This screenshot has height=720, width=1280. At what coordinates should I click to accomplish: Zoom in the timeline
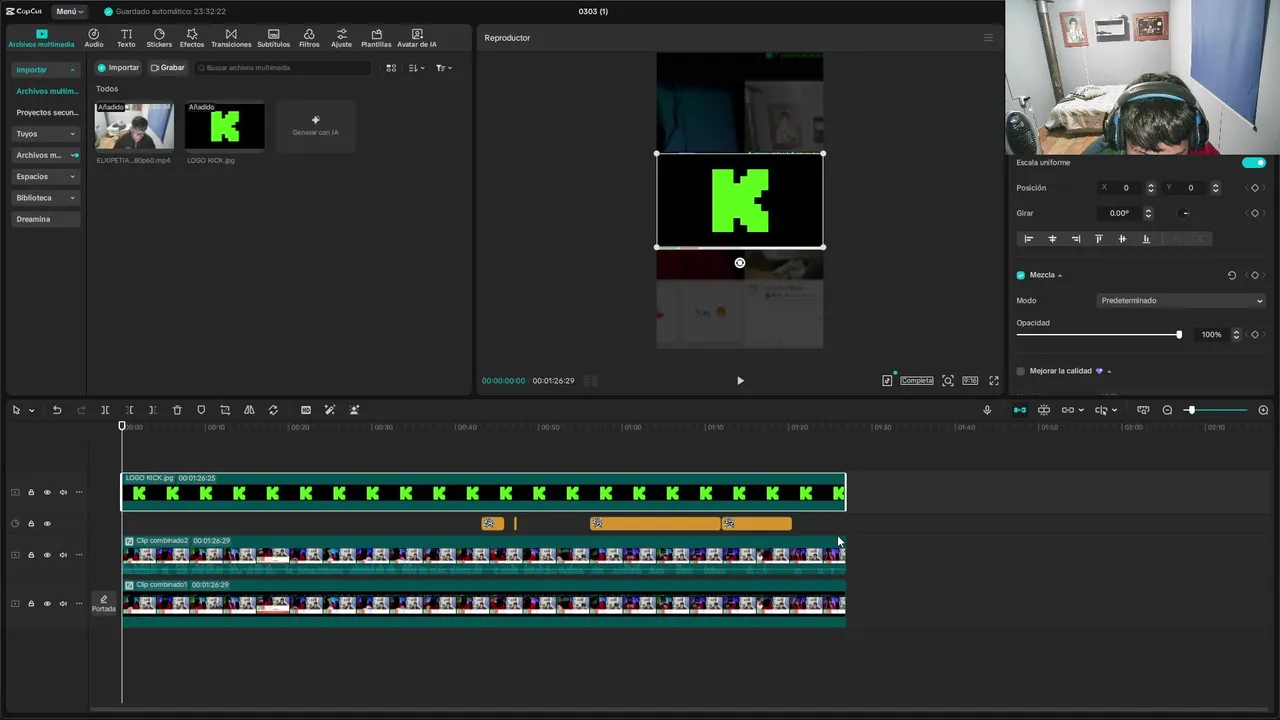tap(1263, 410)
